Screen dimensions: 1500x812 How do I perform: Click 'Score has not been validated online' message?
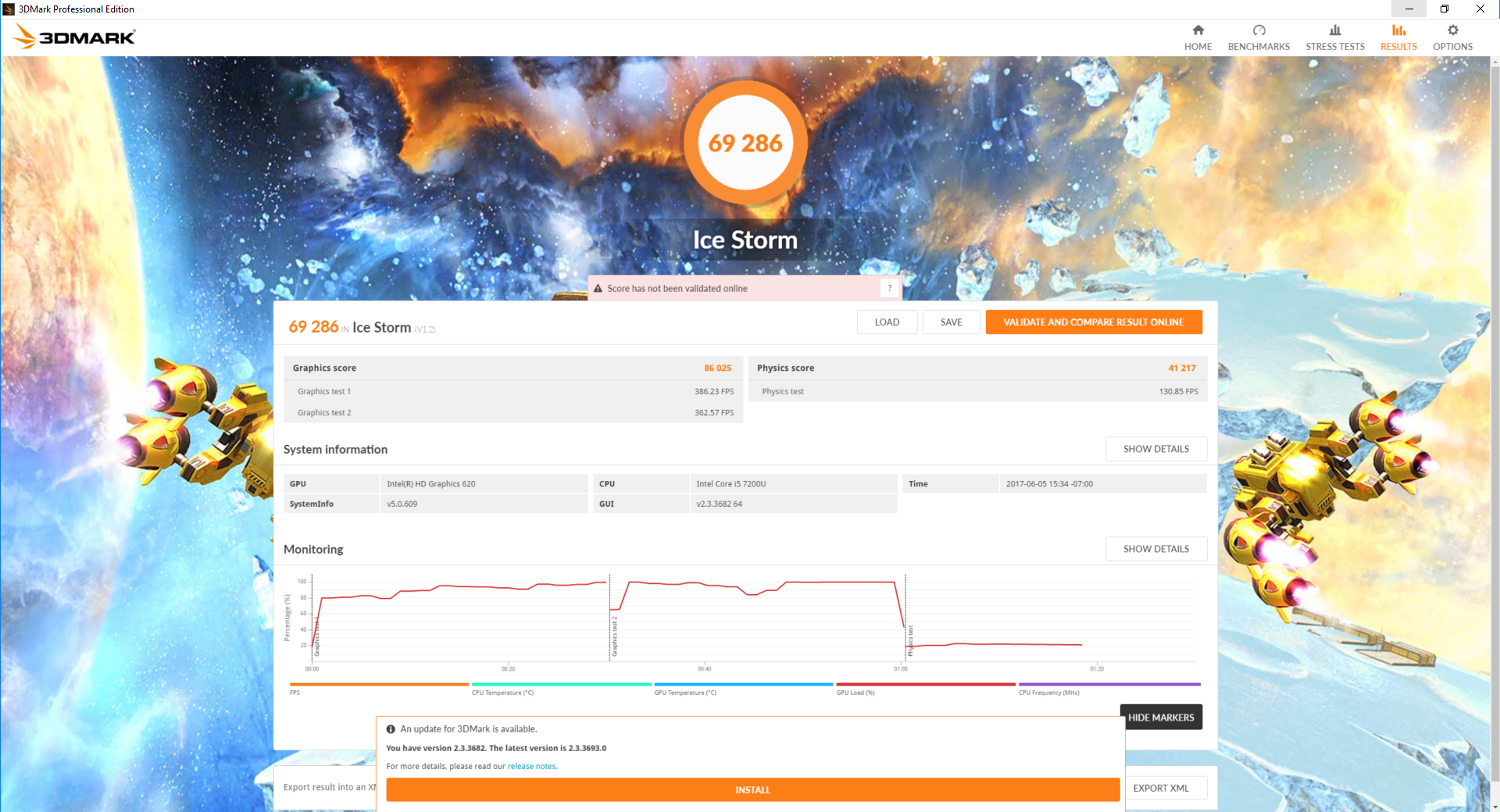coord(677,289)
